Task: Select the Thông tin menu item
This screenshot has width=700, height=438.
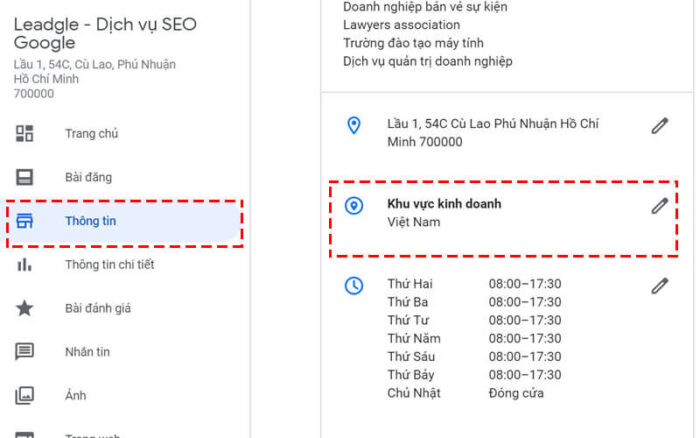Action: [91, 221]
